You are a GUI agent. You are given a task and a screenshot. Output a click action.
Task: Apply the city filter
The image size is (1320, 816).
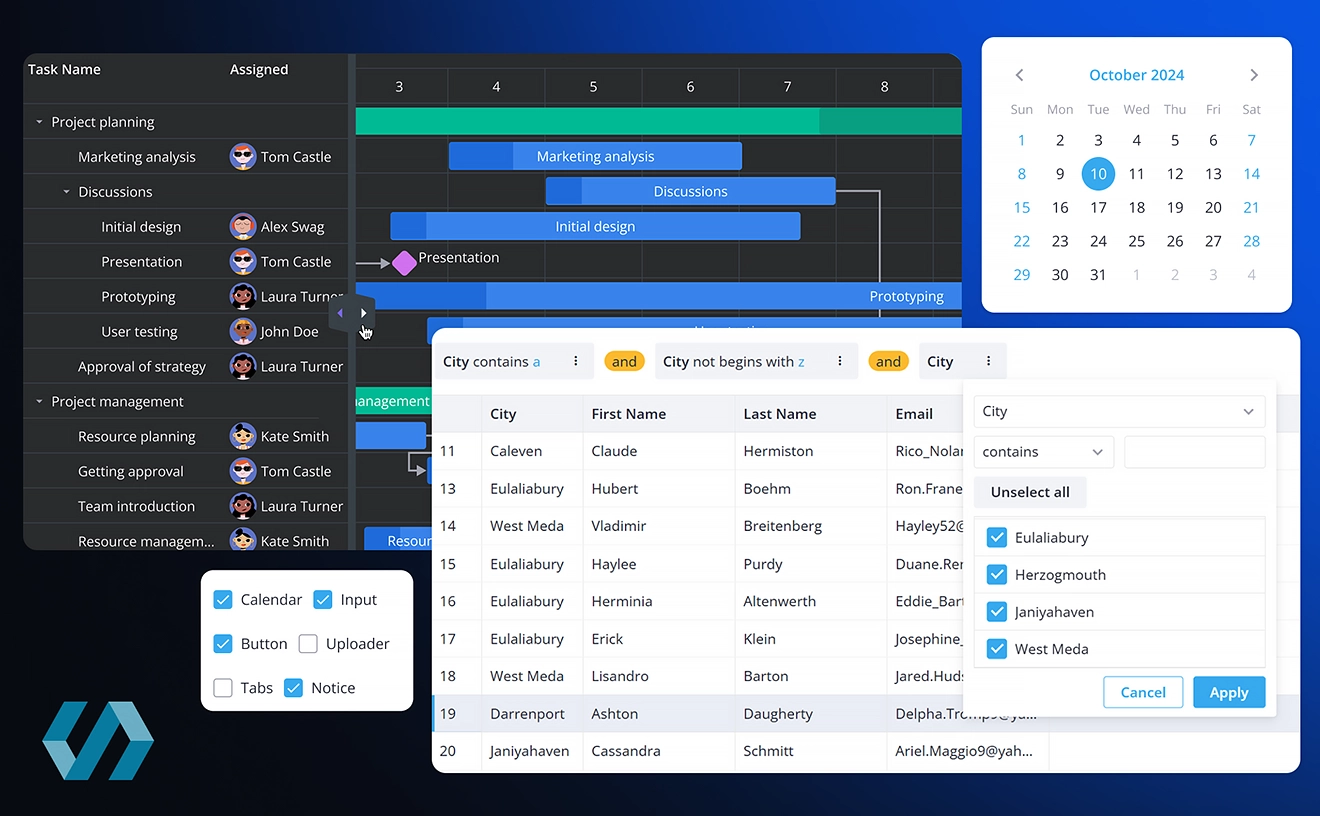1229,692
